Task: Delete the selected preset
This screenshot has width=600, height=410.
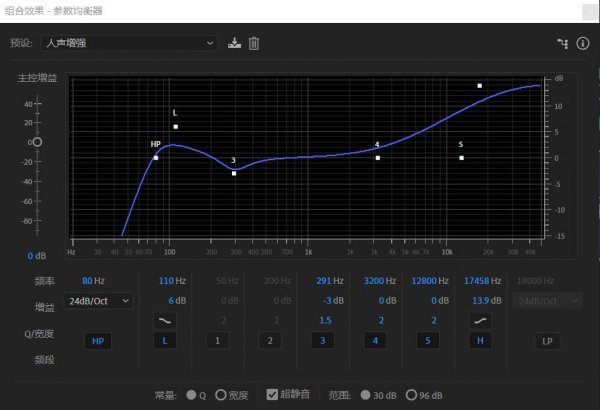Action: (254, 43)
